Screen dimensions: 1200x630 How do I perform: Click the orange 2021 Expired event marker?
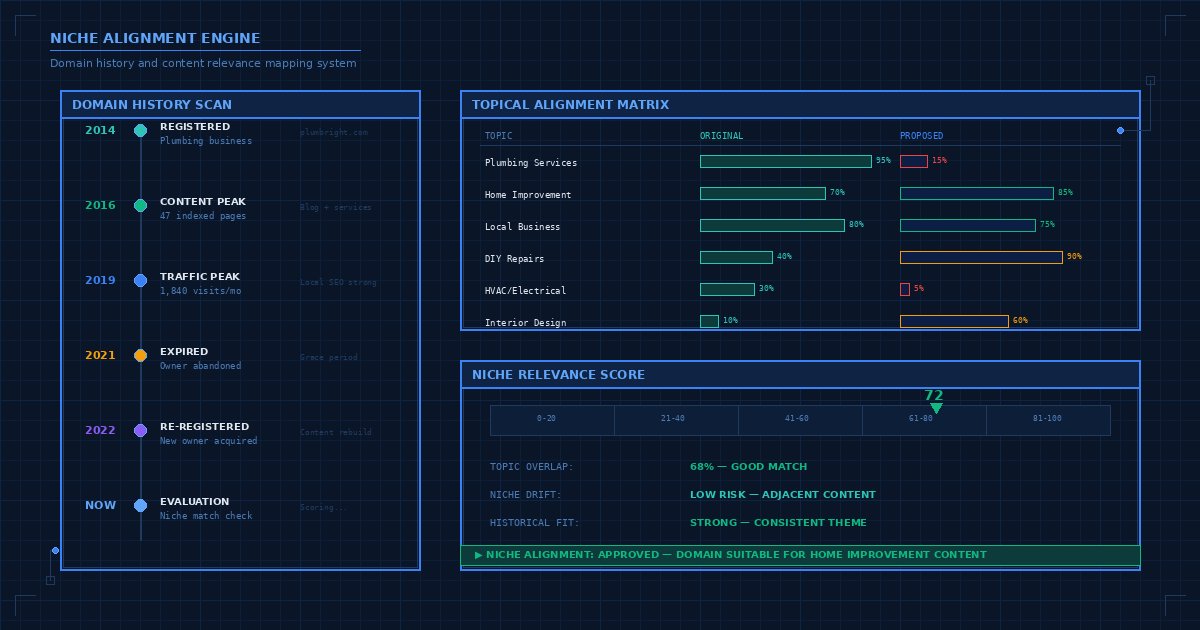click(140, 355)
